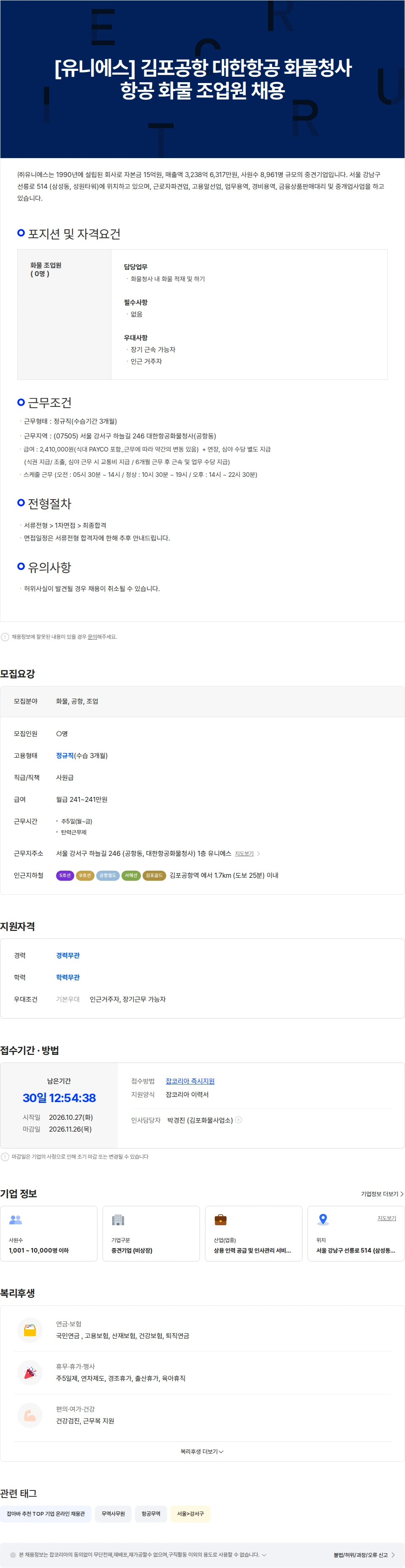Click the 위치 map pin icon
The height and width of the screenshot is (1568, 405).
click(x=324, y=1220)
